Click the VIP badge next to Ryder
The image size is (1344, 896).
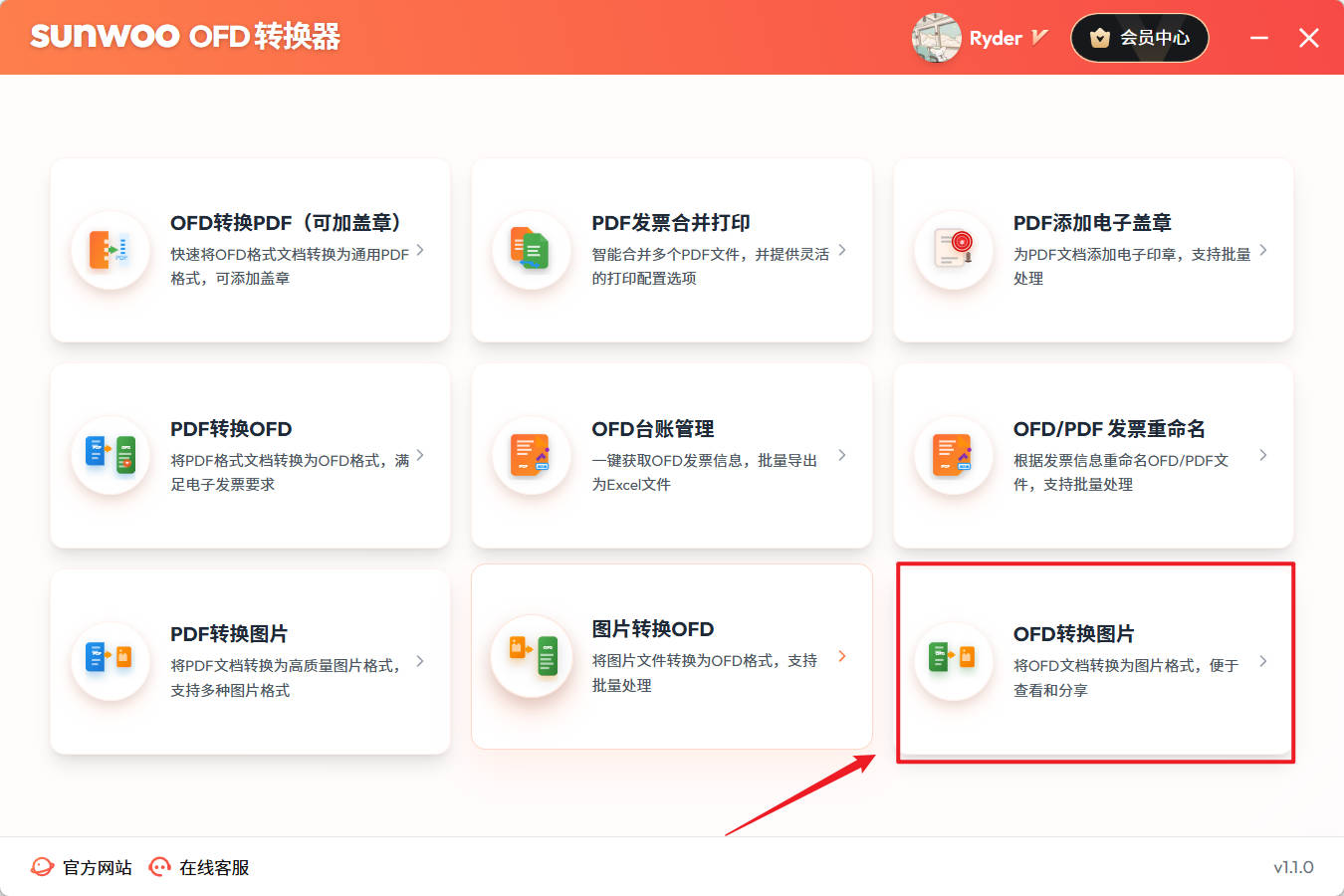tap(1039, 38)
